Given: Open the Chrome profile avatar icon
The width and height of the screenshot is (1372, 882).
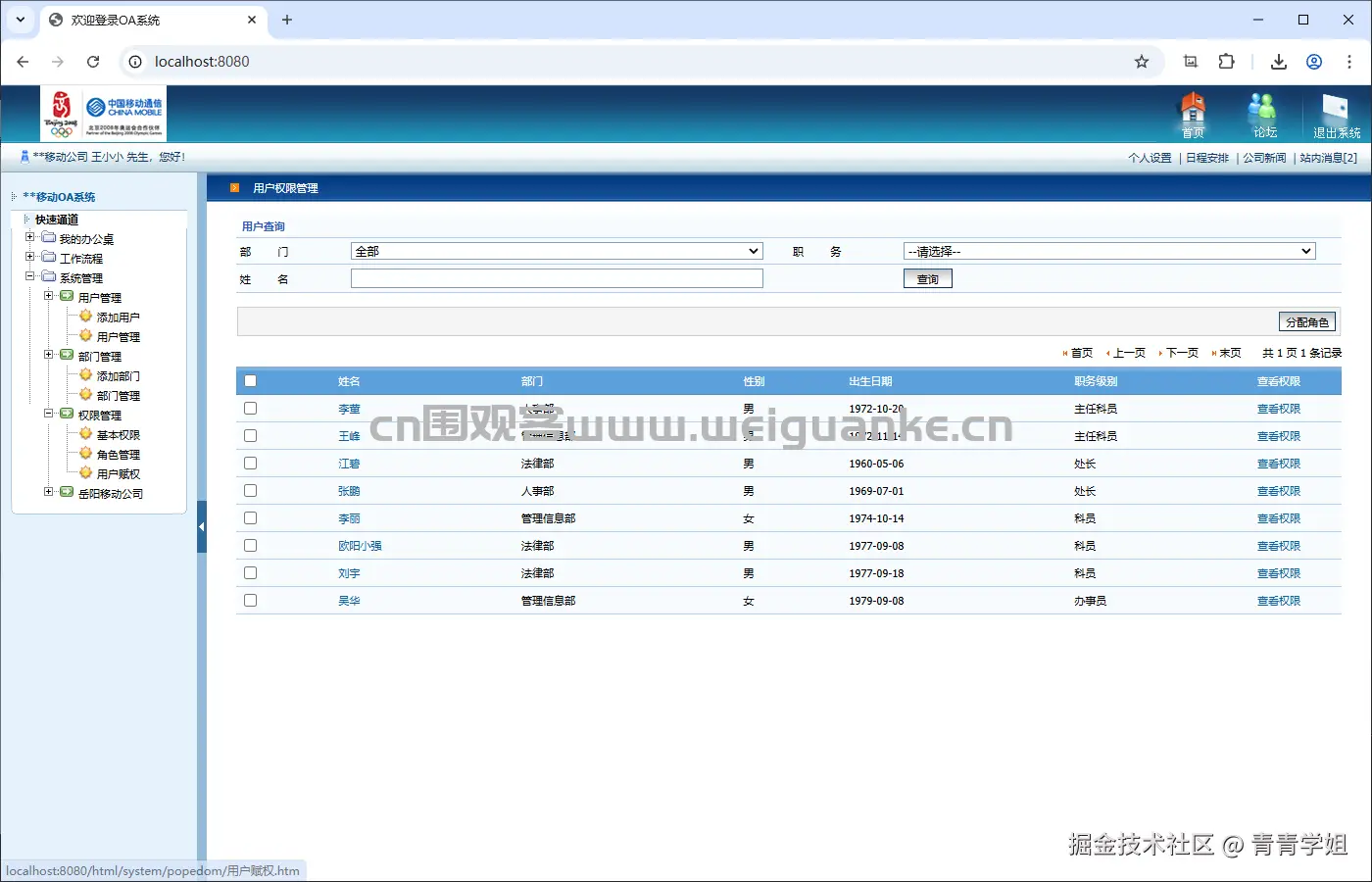Looking at the screenshot, I should pyautogui.click(x=1314, y=62).
